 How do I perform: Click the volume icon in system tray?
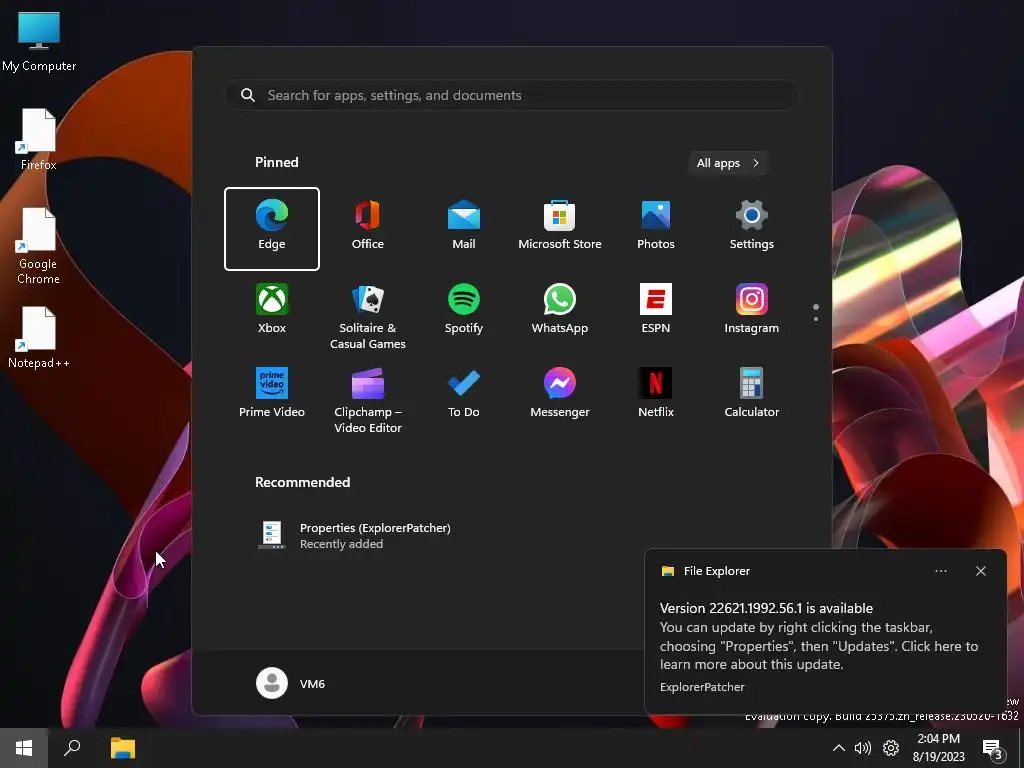pos(863,748)
